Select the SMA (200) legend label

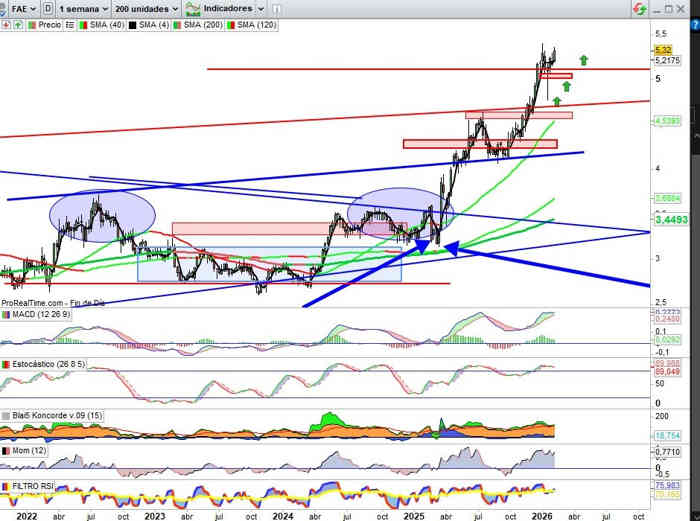coord(202,24)
